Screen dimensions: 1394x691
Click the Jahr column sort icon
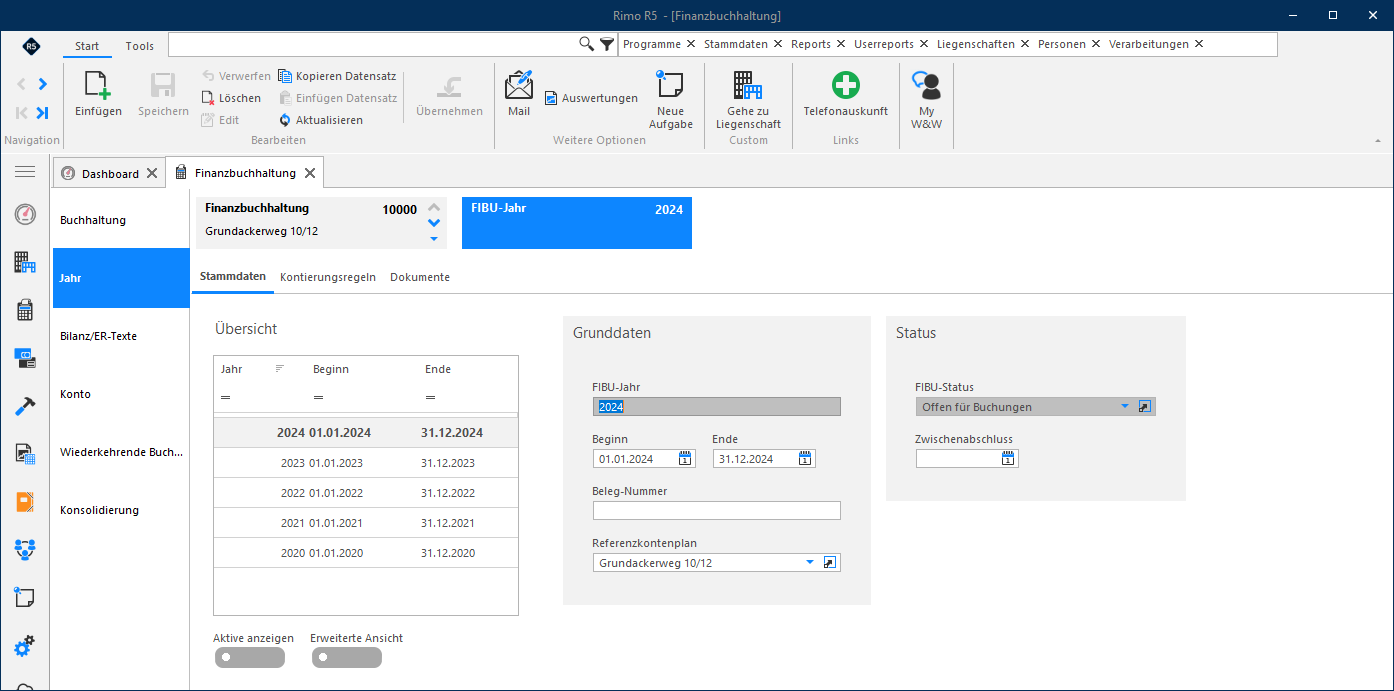(280, 369)
